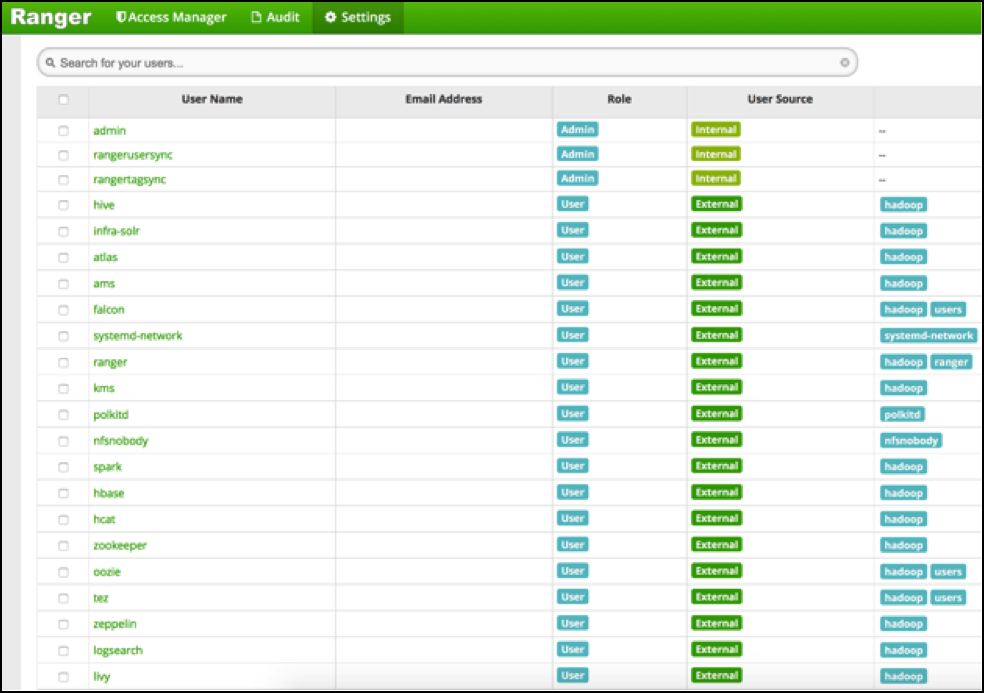Select the checkbox next to hive

pos(64,205)
